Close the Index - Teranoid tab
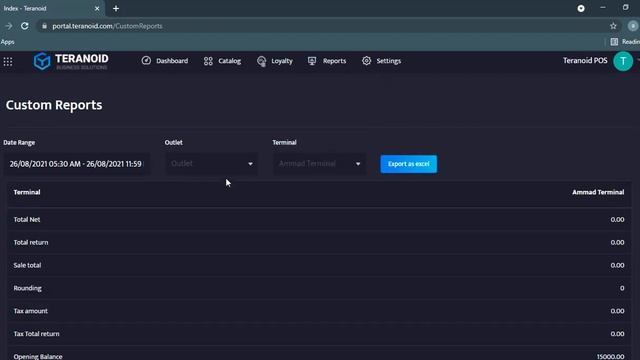This screenshot has height=360, width=640. coord(97,8)
